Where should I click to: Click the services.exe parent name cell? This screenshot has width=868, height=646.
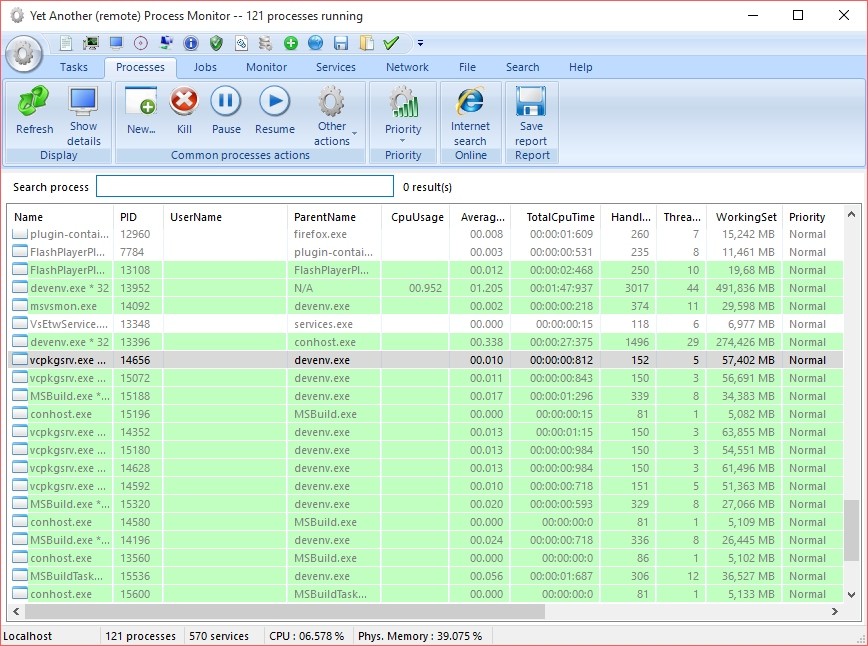pos(323,324)
